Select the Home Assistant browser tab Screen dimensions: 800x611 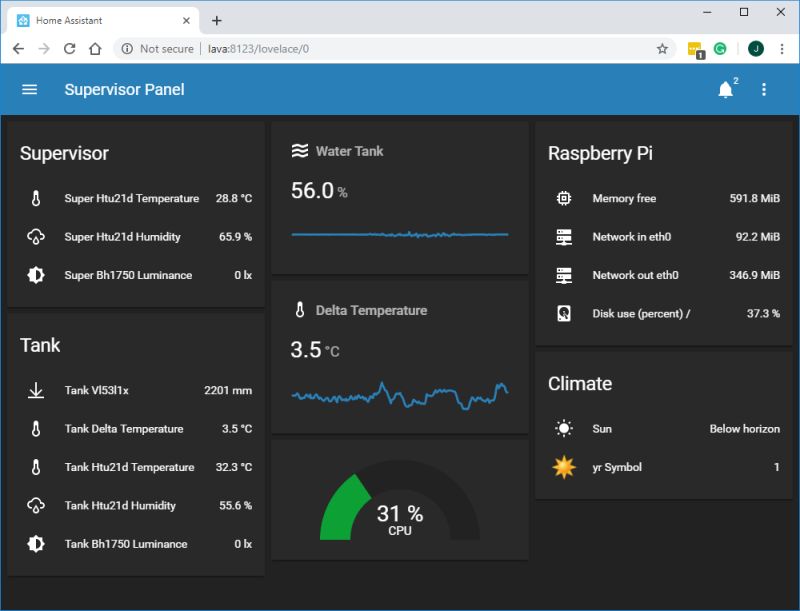click(x=104, y=20)
